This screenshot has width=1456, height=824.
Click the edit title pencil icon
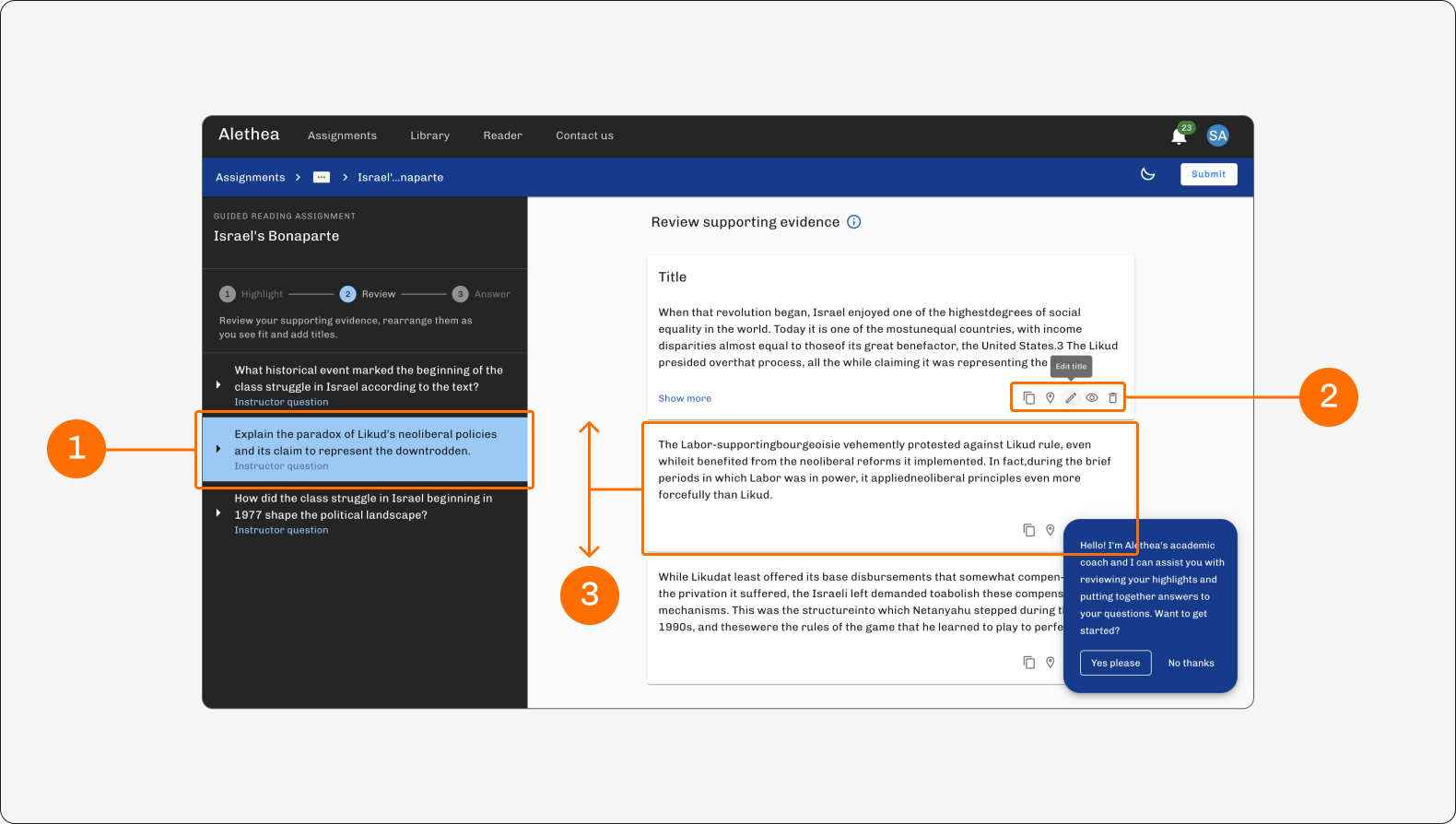pyautogui.click(x=1071, y=398)
